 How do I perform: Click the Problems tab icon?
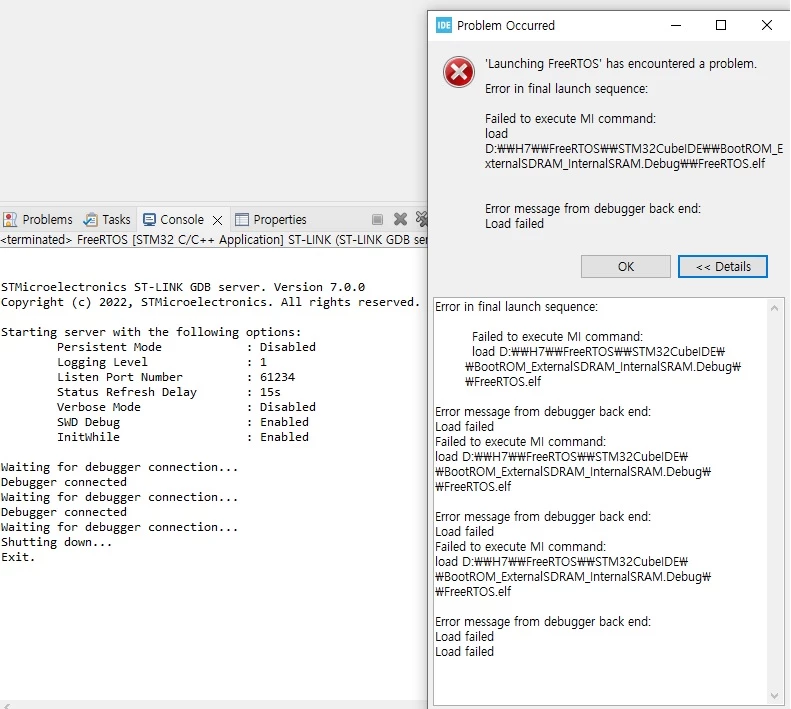(10, 220)
